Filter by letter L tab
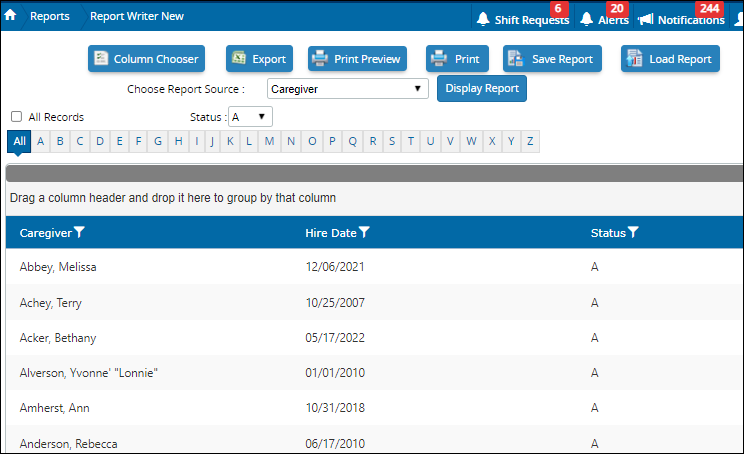Screen dimensions: 744x454 click(249, 141)
